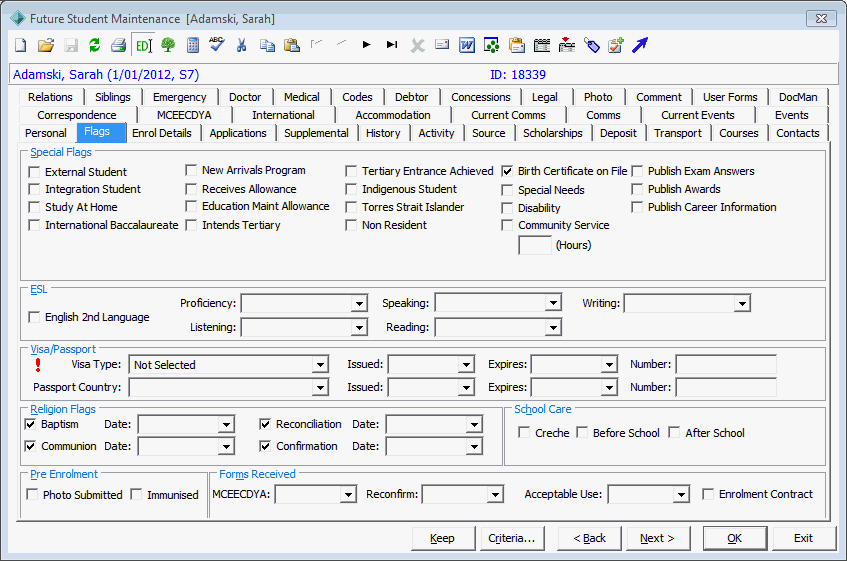Expand the Speaking dropdown
847x561 pixels.
(x=553, y=303)
